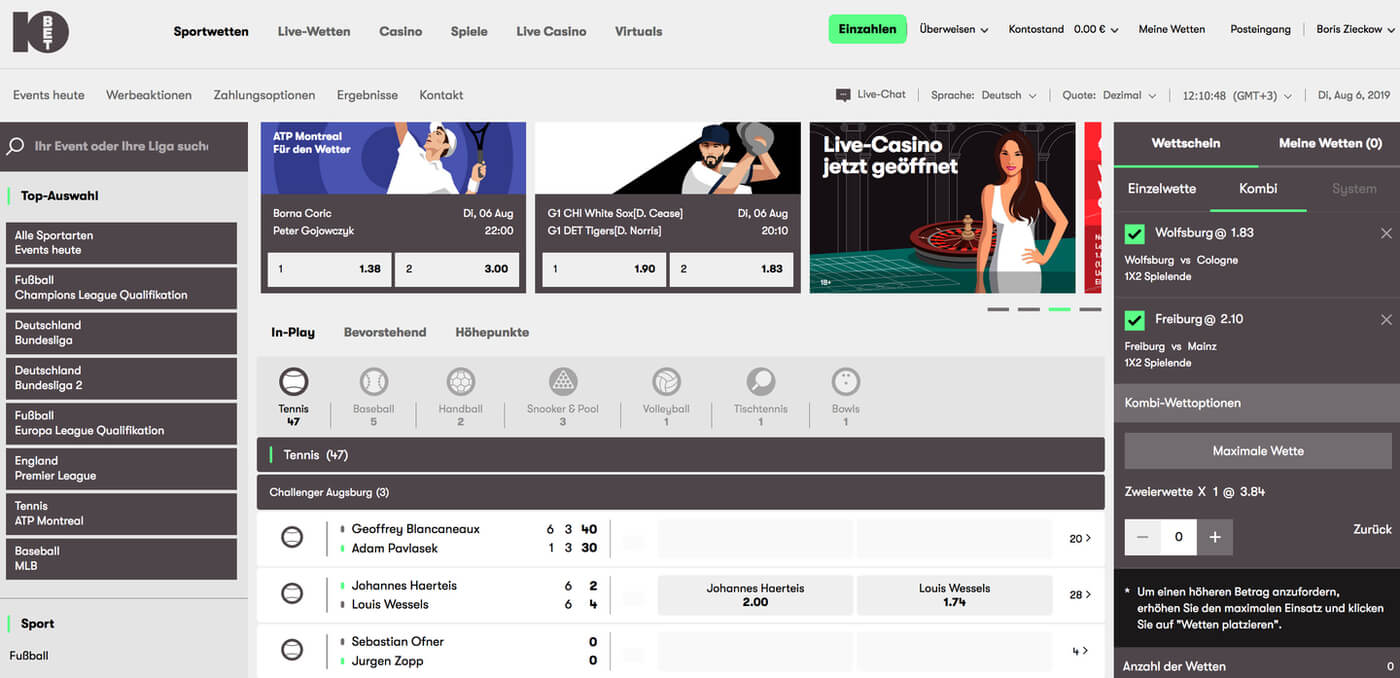The height and width of the screenshot is (678, 1400).
Task: Open the Virtuals main tab
Action: click(x=639, y=31)
